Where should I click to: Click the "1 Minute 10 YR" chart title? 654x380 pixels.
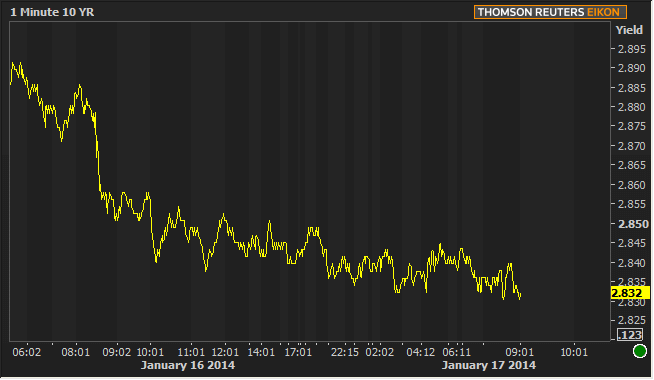52,12
